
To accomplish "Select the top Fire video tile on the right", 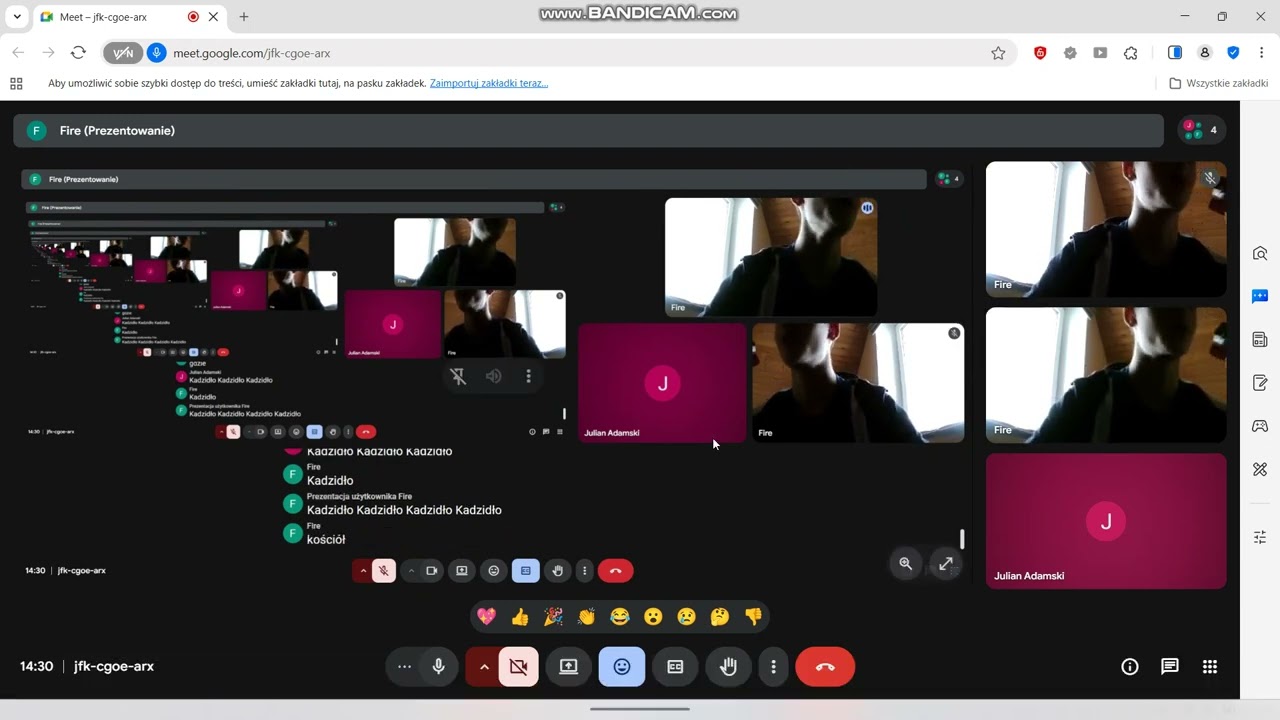I will coord(1106,229).
